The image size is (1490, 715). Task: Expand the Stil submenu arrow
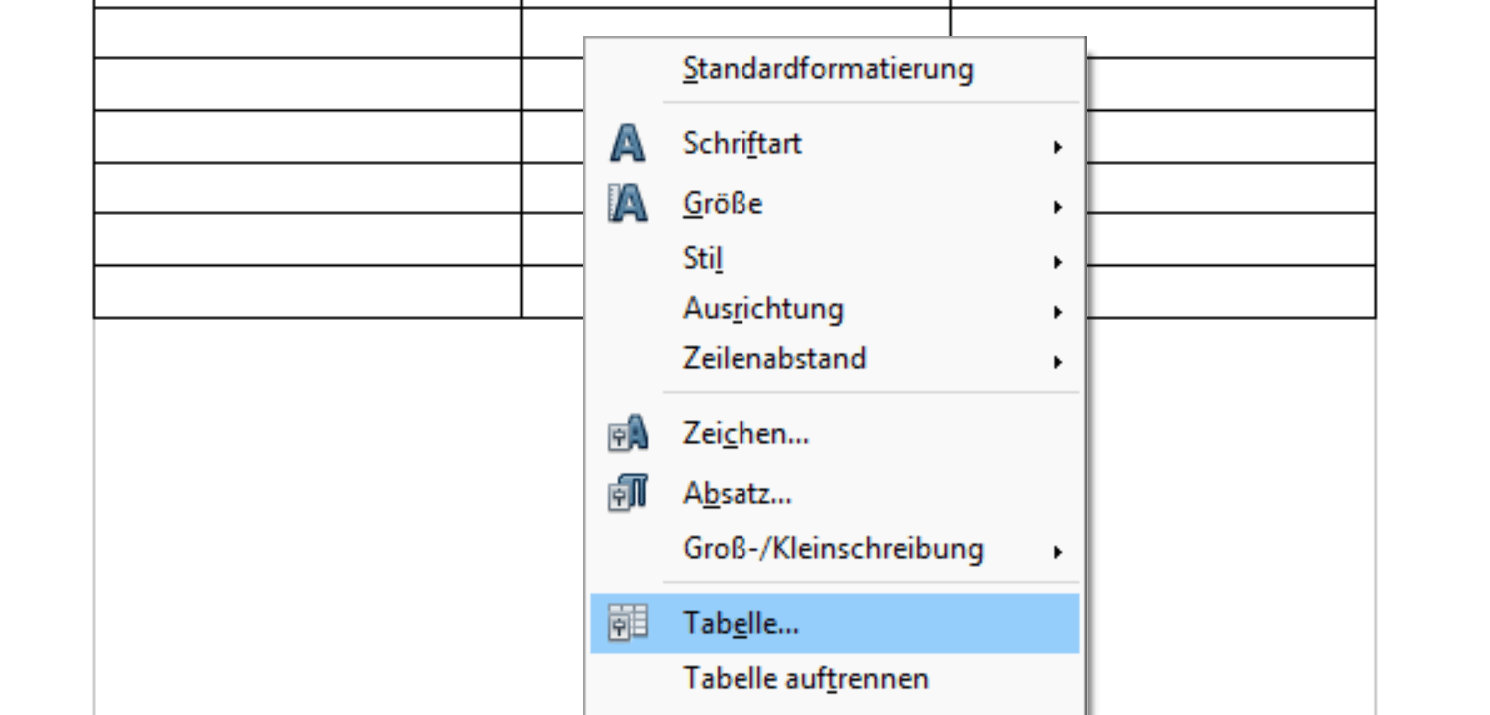(x=1057, y=262)
